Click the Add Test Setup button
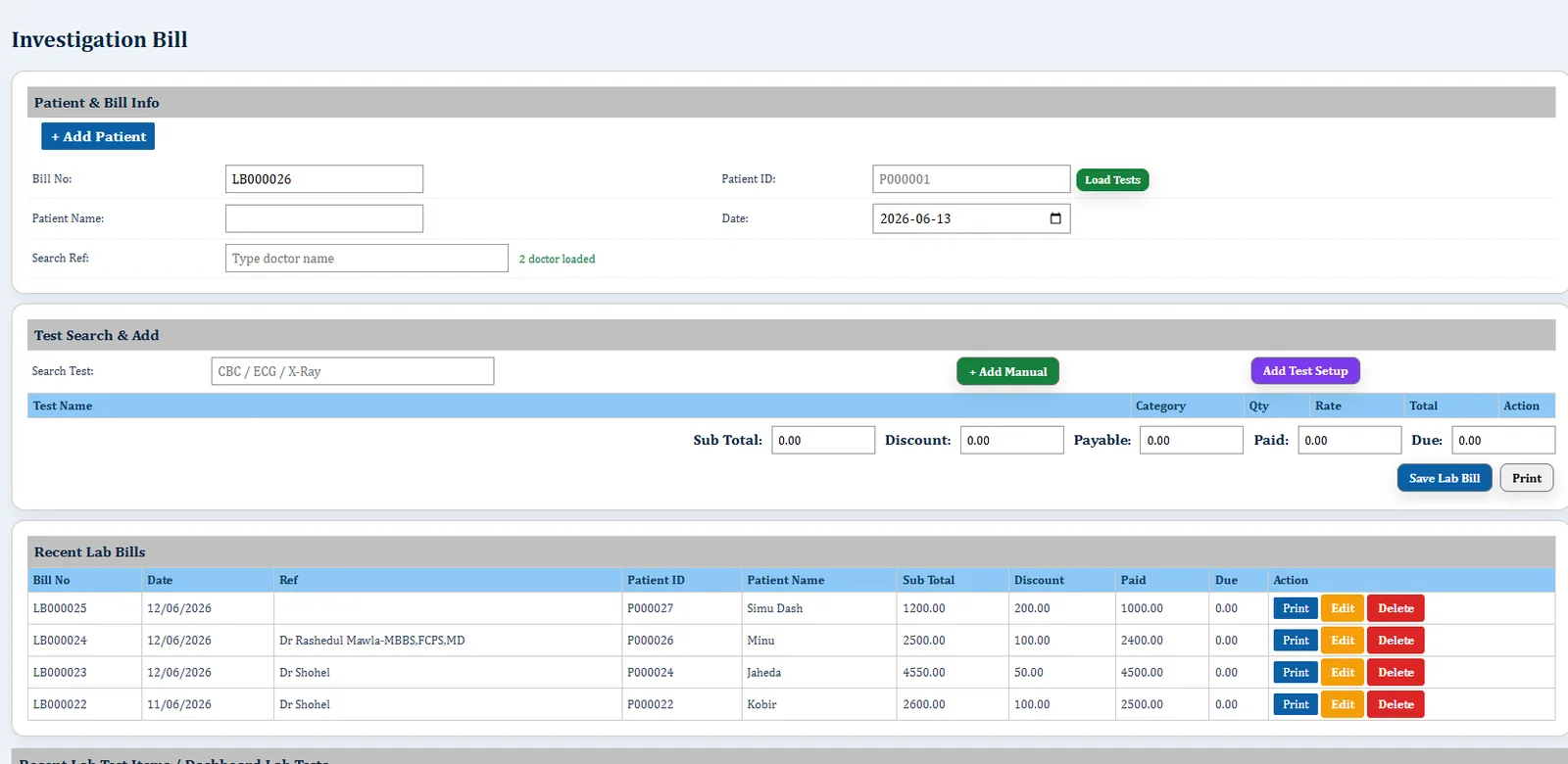The width and height of the screenshot is (1568, 764). click(x=1305, y=370)
